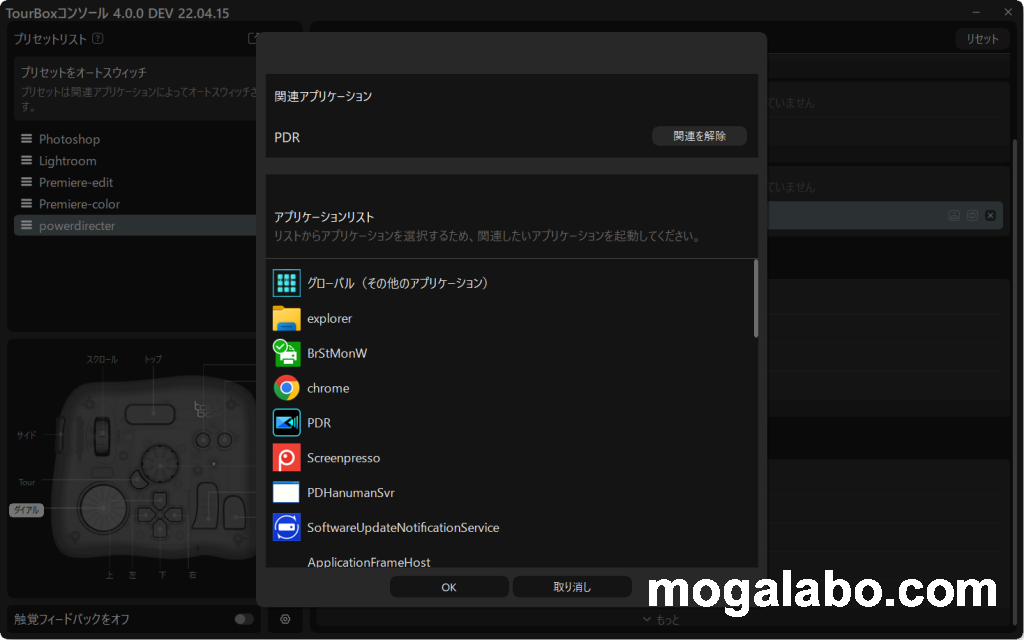Open the preset list help icon
Viewport: 1024px width, 640px height.
click(97, 39)
